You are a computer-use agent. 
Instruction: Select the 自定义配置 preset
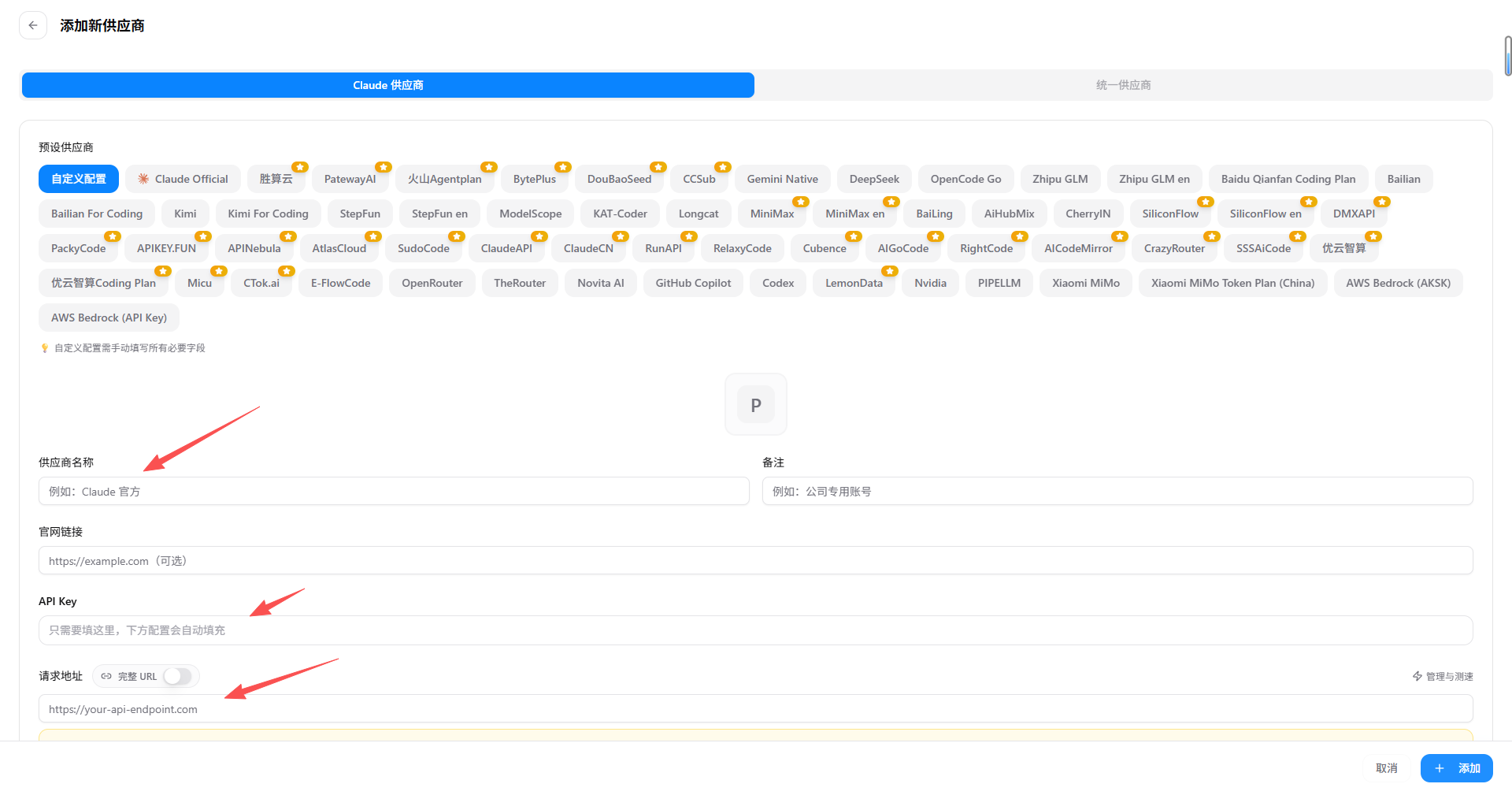[x=79, y=179]
